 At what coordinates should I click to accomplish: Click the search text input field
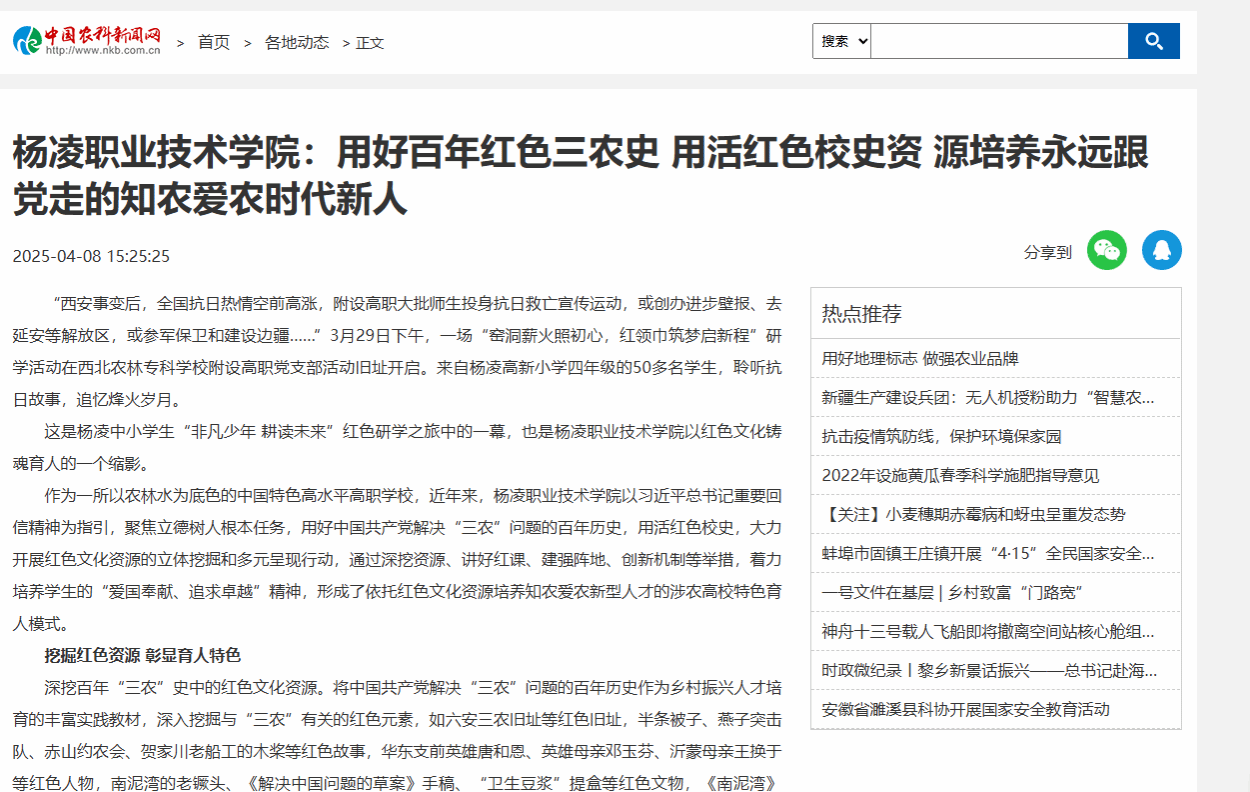[998, 41]
